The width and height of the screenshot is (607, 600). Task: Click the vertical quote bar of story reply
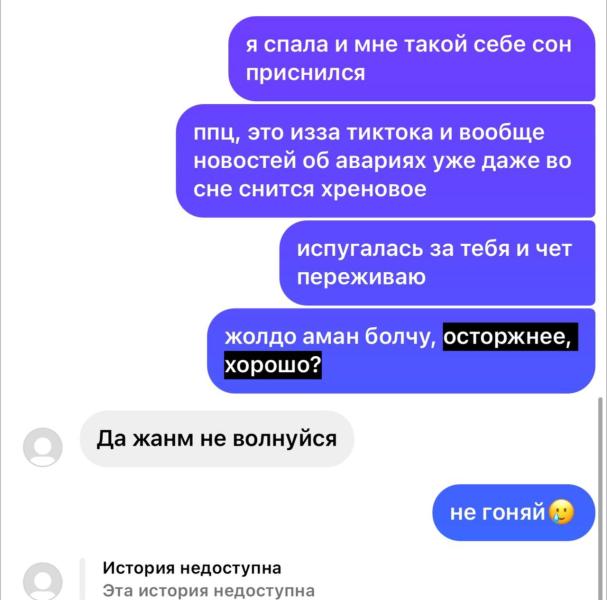click(82, 579)
